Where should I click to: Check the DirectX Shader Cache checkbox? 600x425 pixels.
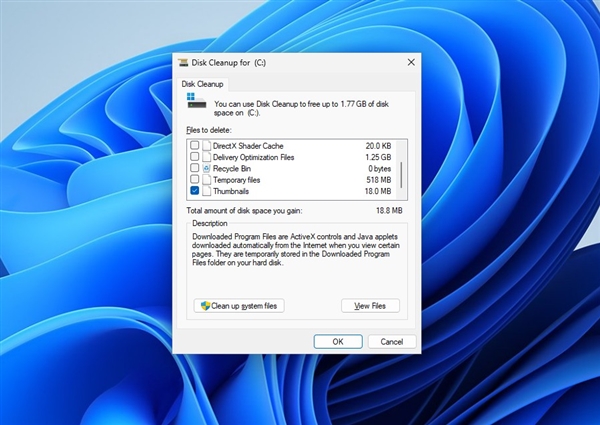pos(194,145)
